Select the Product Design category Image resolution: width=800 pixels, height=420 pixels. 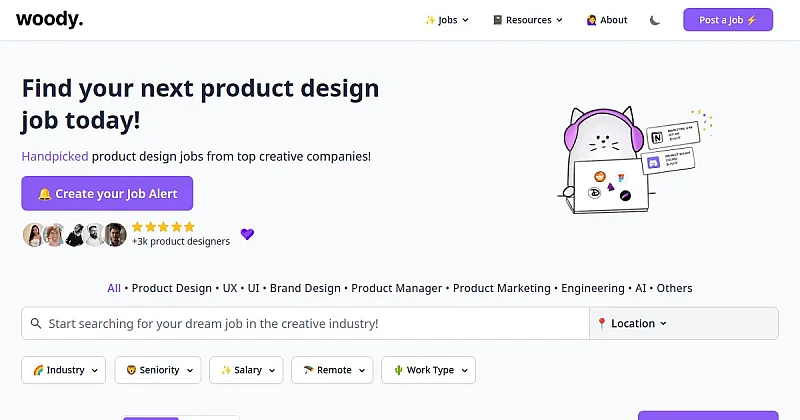(x=172, y=288)
